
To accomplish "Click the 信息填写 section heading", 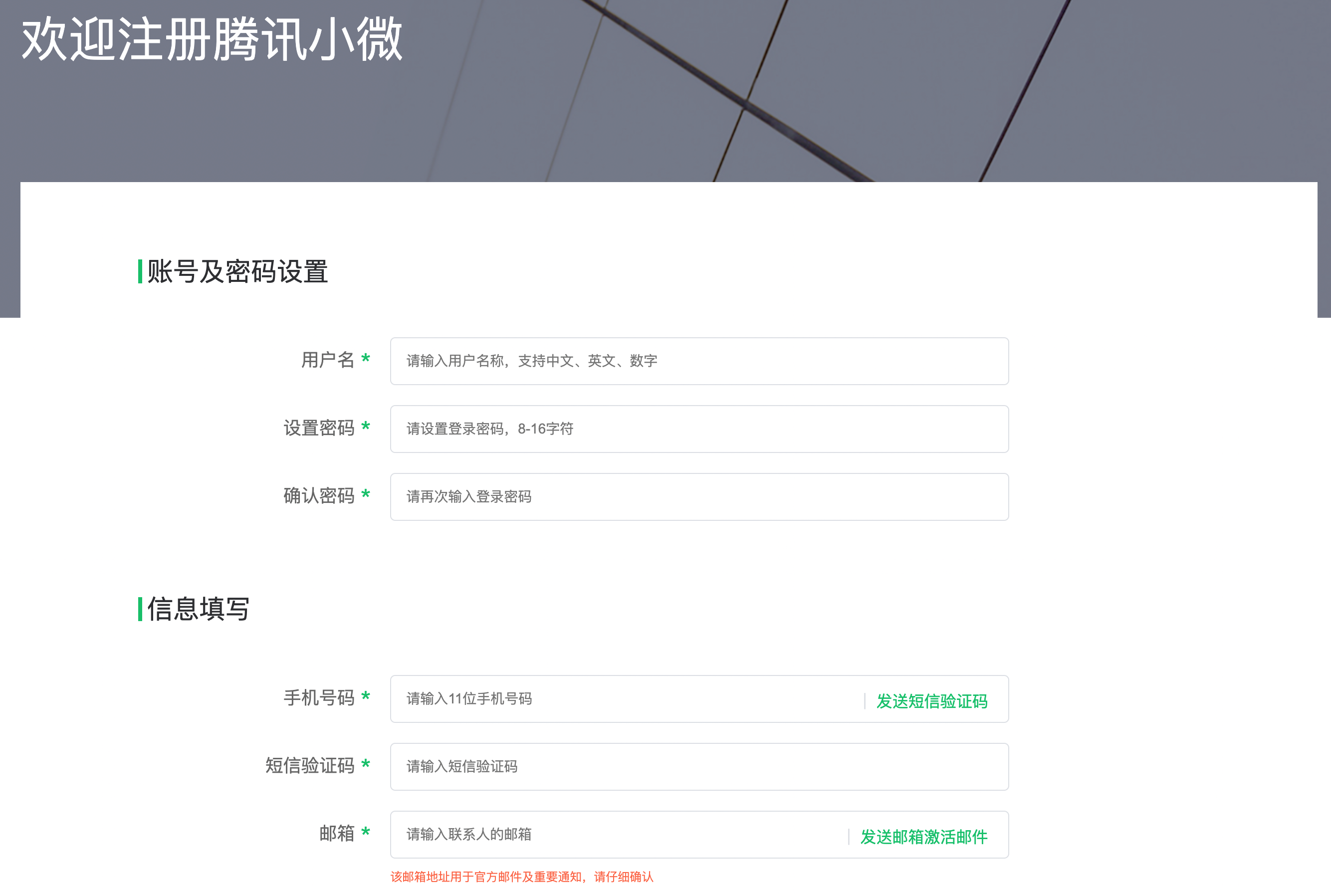I will (x=198, y=609).
